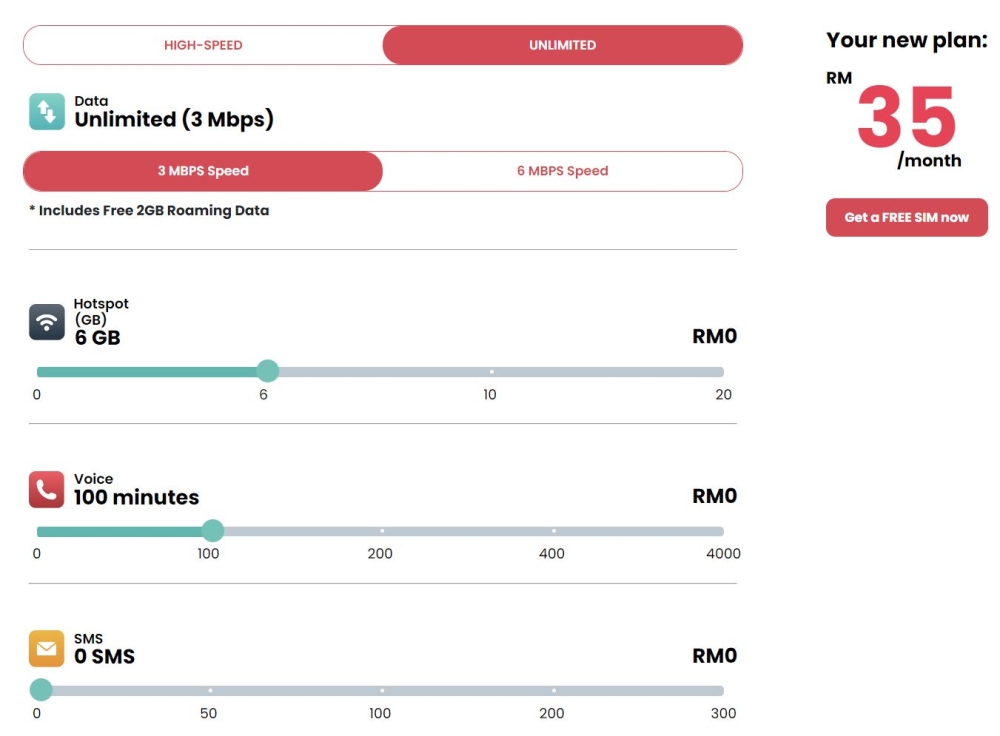Choose the 6 MBPS Speed option

[x=562, y=171]
